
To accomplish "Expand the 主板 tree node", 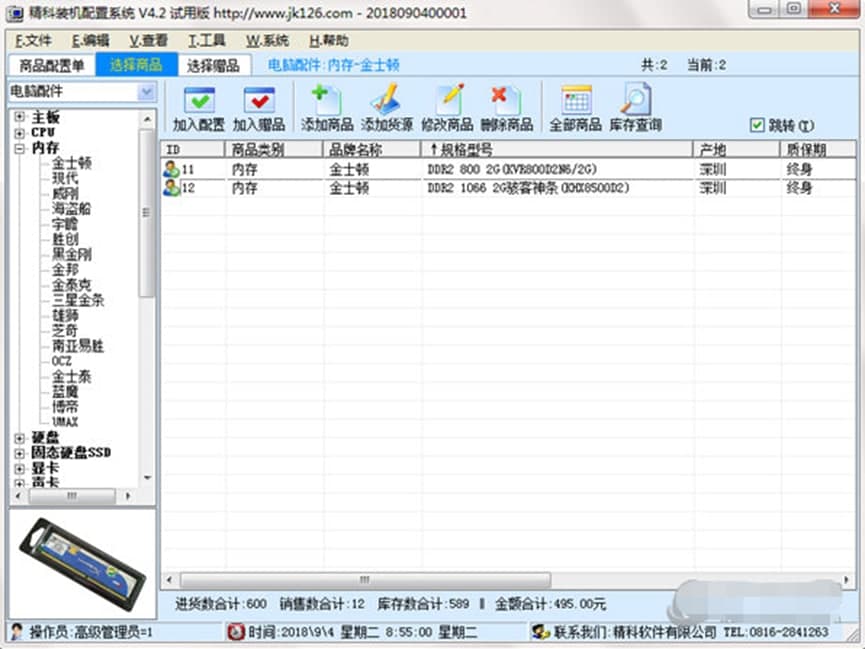I will coord(20,117).
